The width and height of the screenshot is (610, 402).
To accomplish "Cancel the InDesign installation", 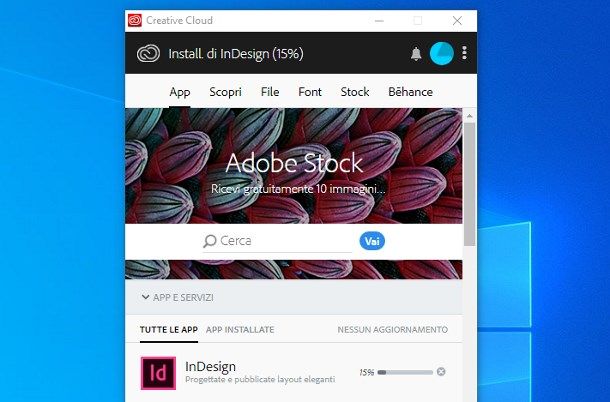I will click(x=441, y=372).
